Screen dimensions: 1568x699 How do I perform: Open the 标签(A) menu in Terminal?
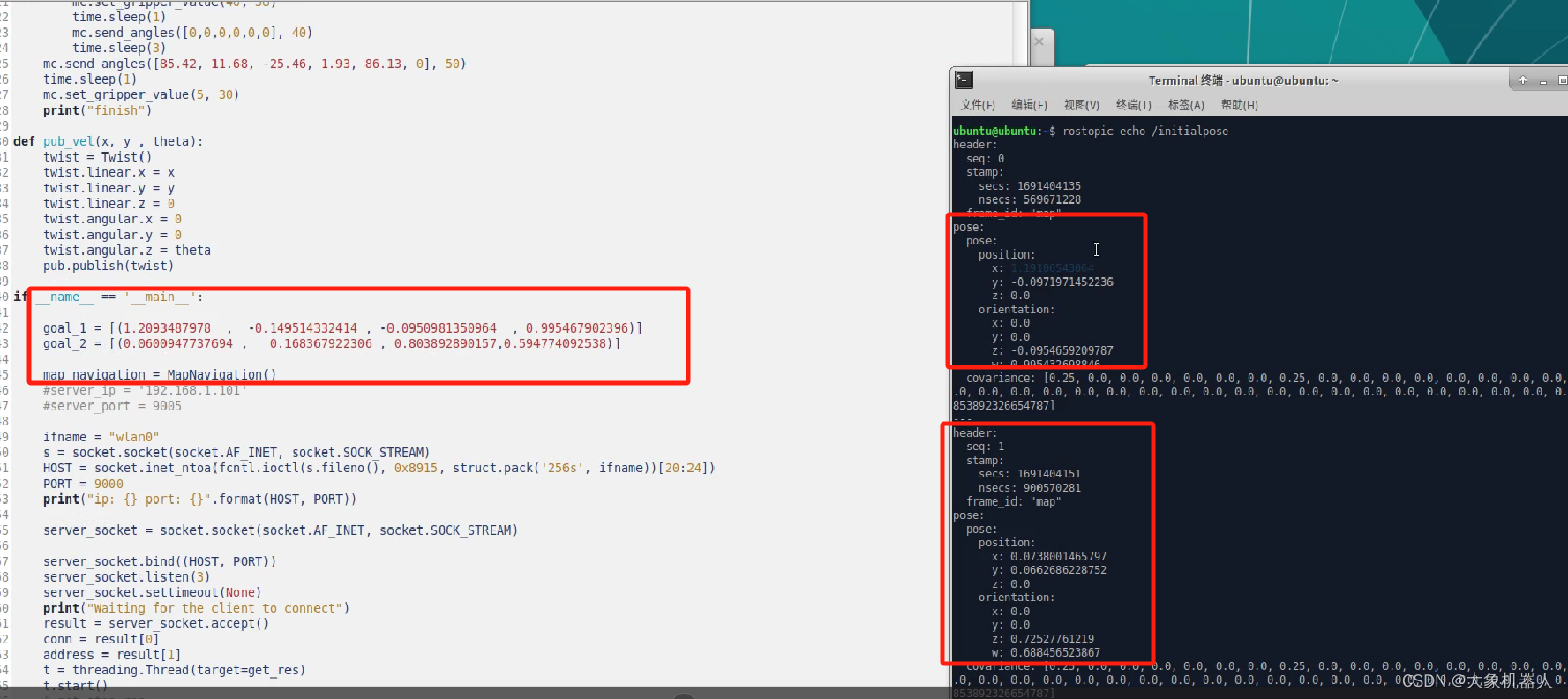[1186, 105]
